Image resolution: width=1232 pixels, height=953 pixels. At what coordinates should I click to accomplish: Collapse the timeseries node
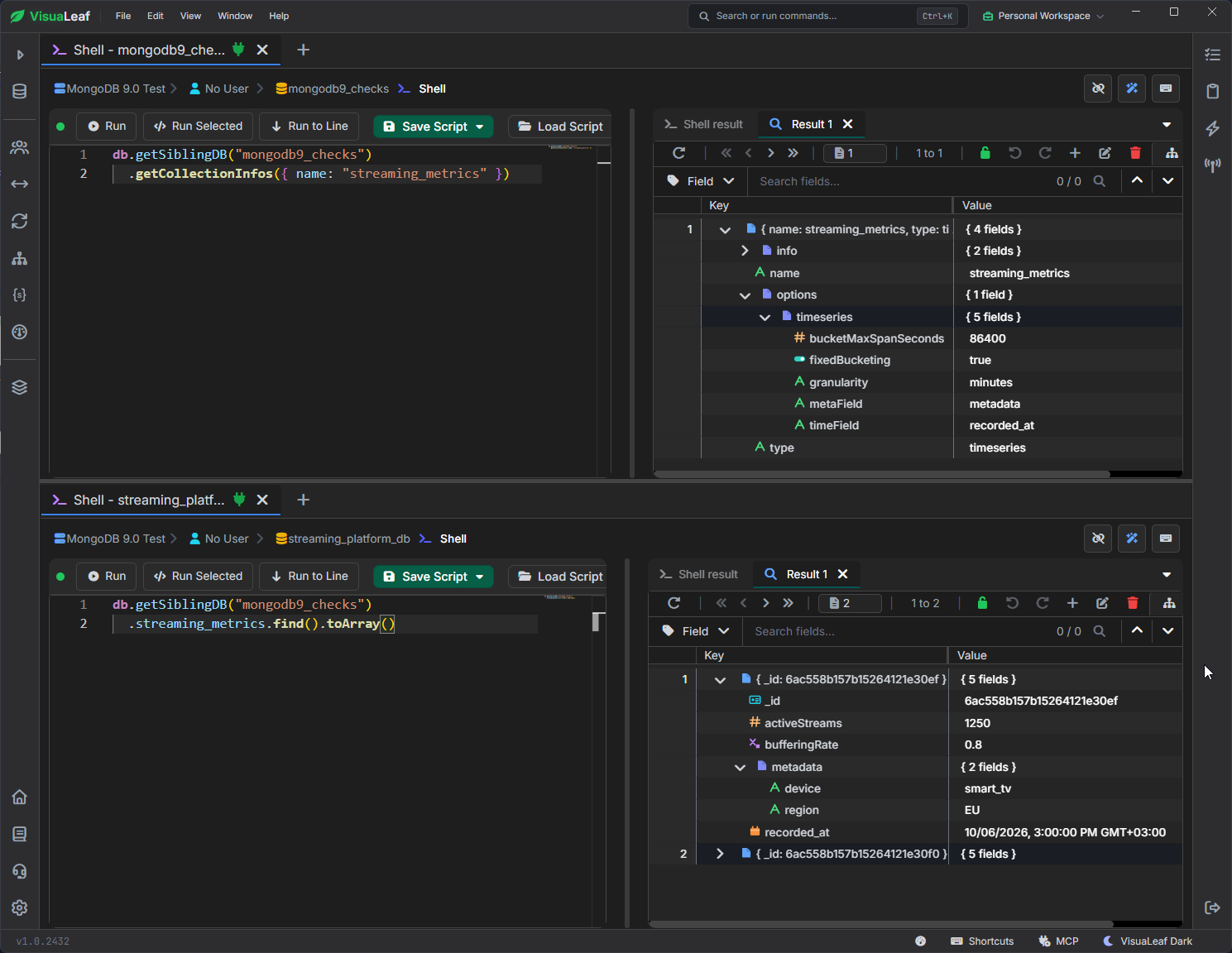[765, 317]
